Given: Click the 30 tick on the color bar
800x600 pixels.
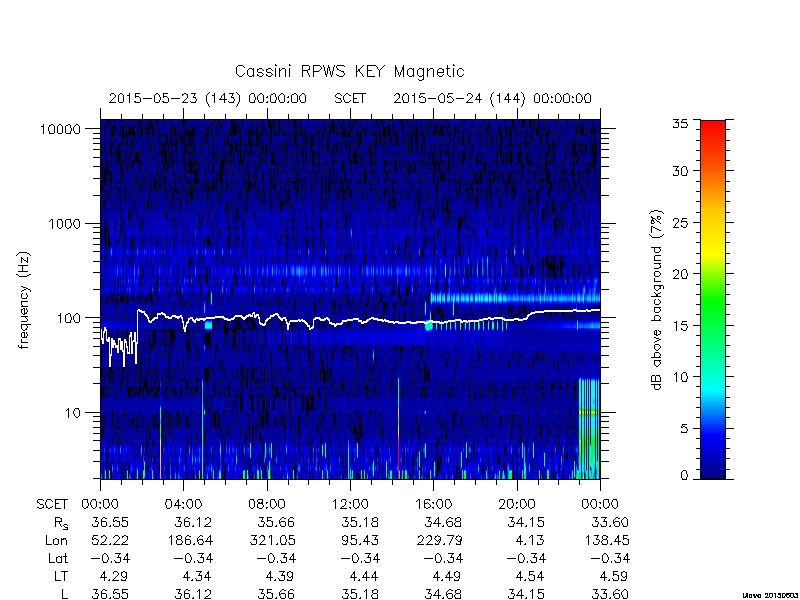Looking at the screenshot, I should (681, 171).
